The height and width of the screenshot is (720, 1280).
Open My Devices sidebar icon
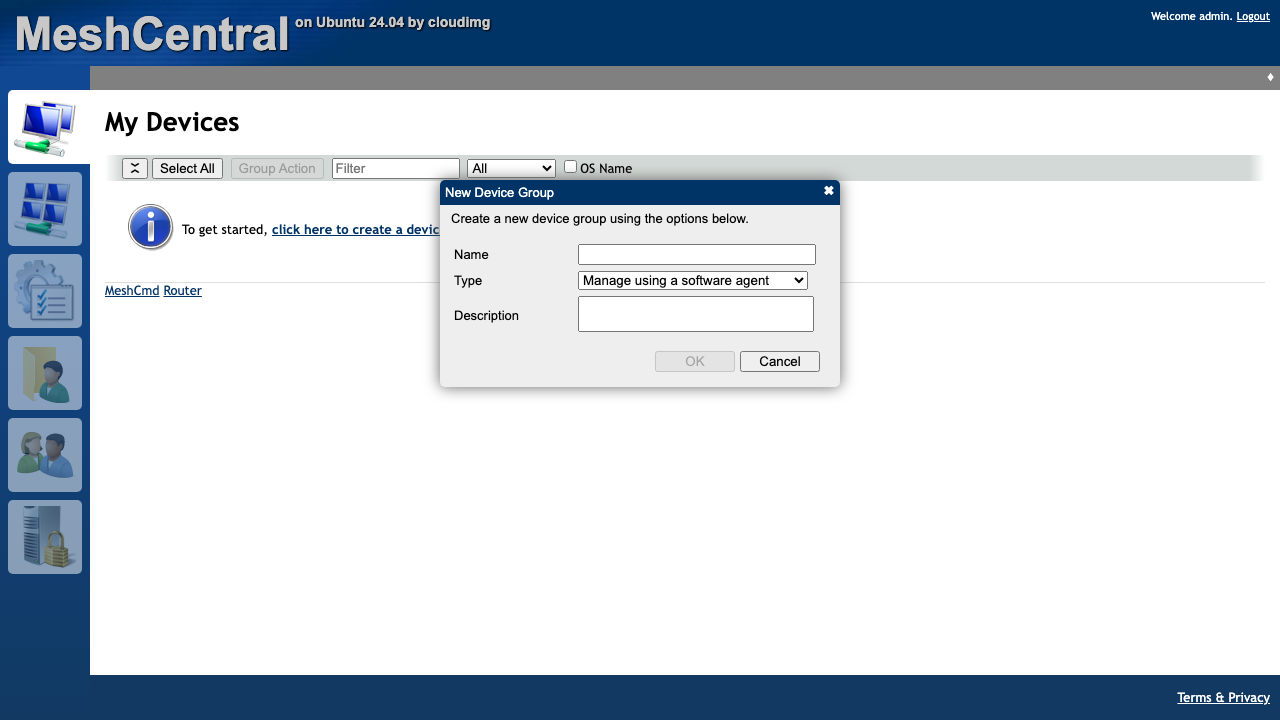pyautogui.click(x=46, y=127)
